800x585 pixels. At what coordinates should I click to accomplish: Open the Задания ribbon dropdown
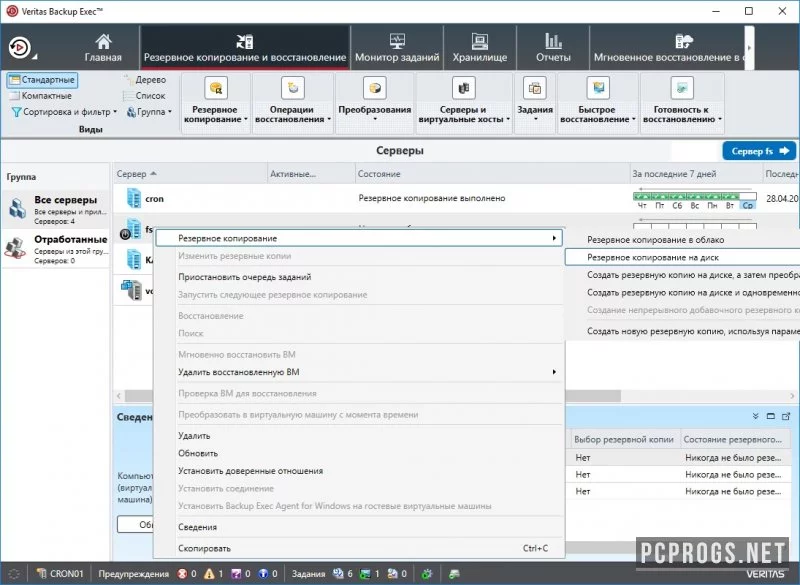[x=535, y=103]
